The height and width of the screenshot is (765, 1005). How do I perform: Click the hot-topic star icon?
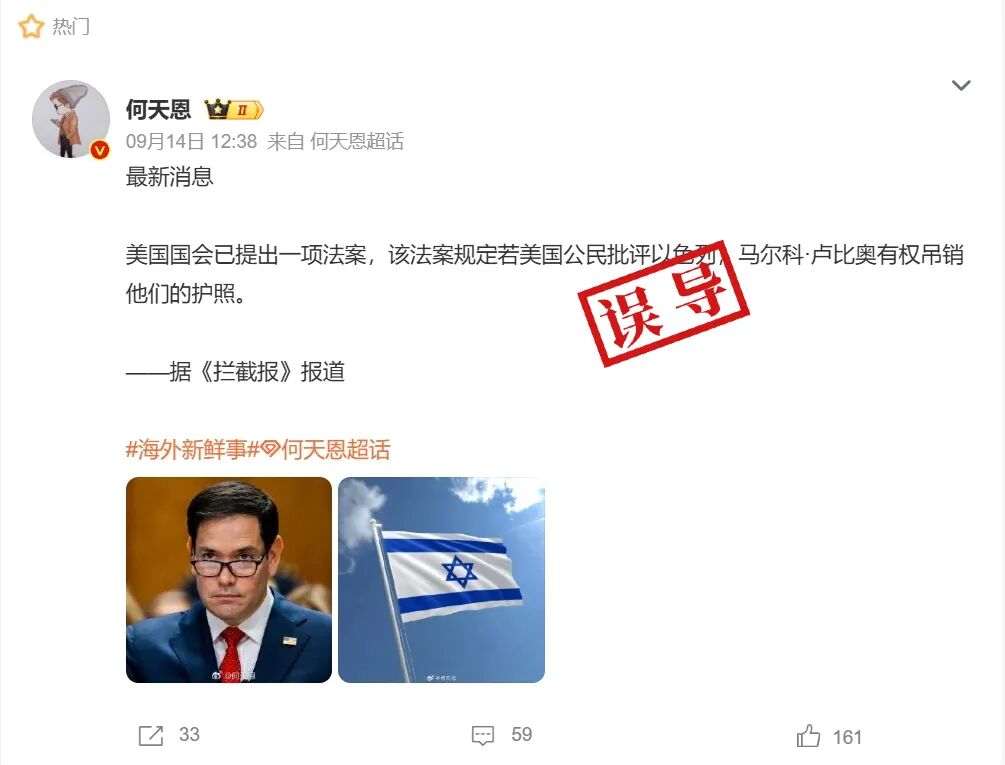31,26
